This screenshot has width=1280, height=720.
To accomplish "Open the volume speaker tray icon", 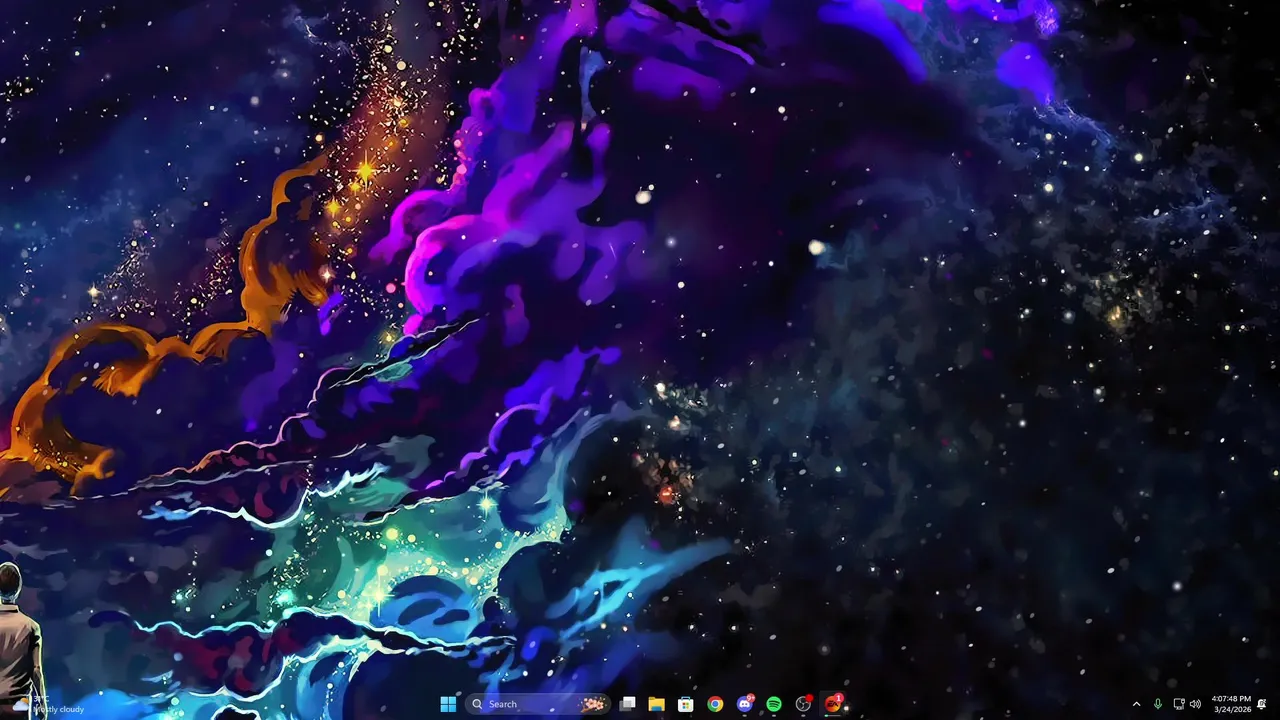I will click(1195, 704).
